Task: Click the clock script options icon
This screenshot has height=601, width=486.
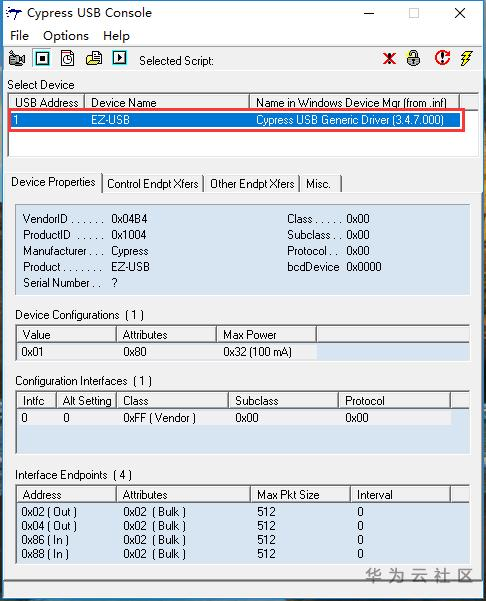Action: pos(68,59)
